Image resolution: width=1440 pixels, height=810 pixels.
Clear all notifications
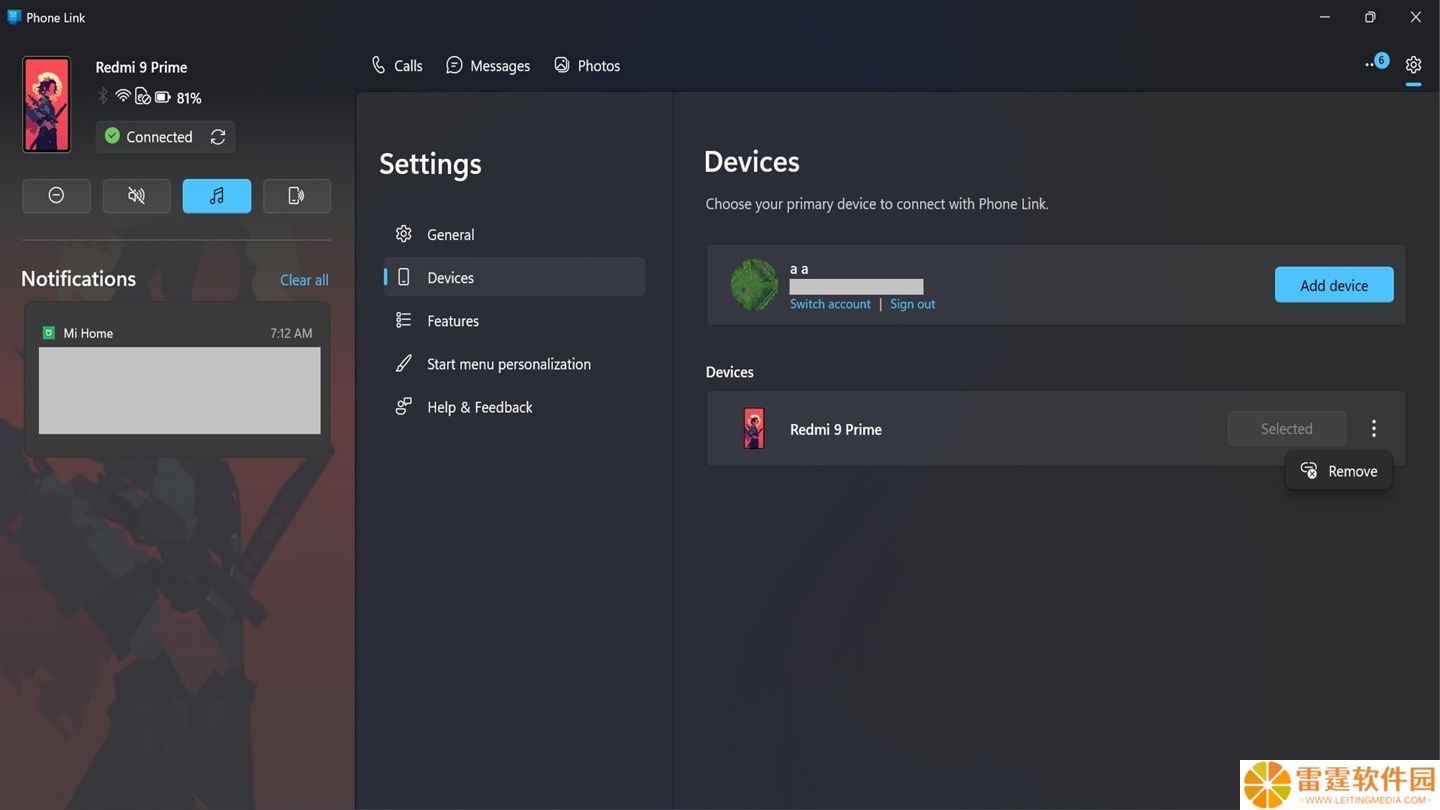tap(304, 280)
